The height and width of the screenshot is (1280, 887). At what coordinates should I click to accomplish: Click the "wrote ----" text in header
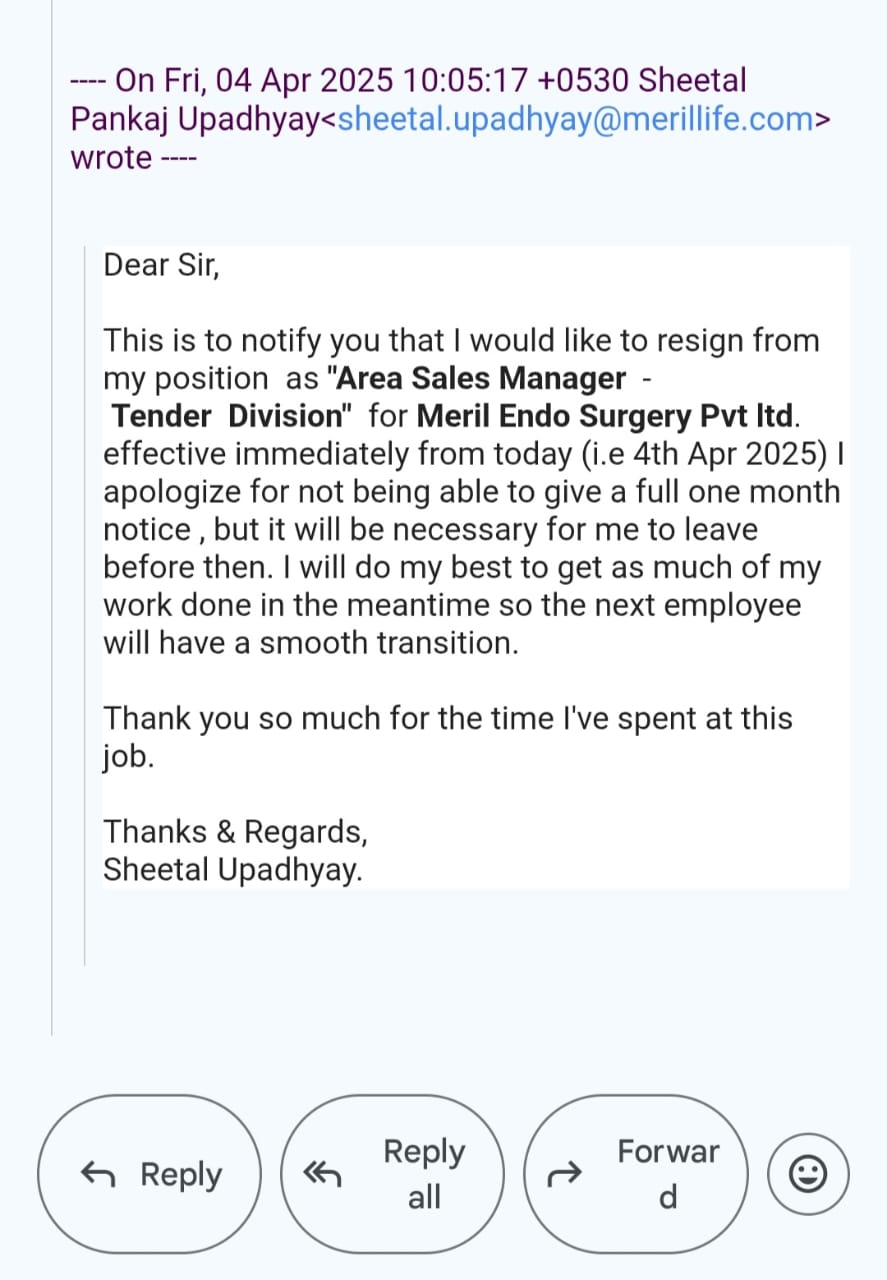pyautogui.click(x=133, y=157)
